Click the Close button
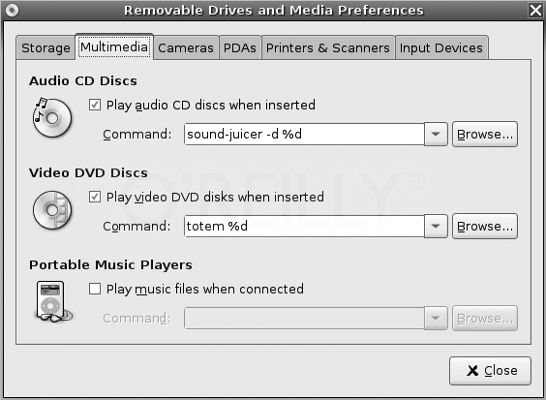This screenshot has width=546, height=400. 490,370
